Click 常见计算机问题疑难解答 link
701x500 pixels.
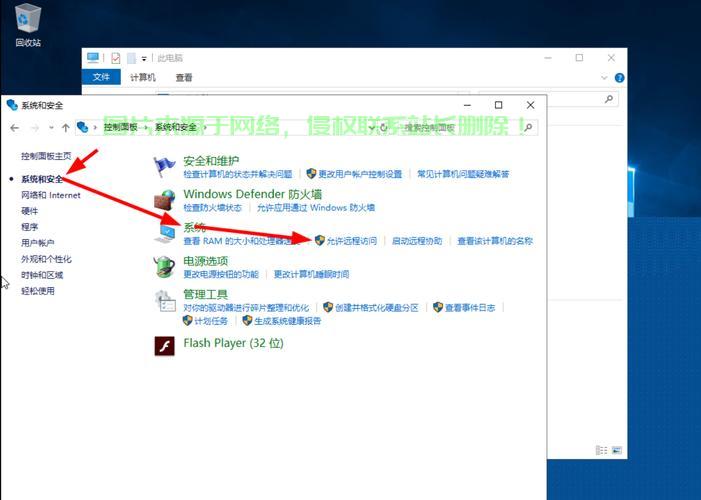coord(463,174)
